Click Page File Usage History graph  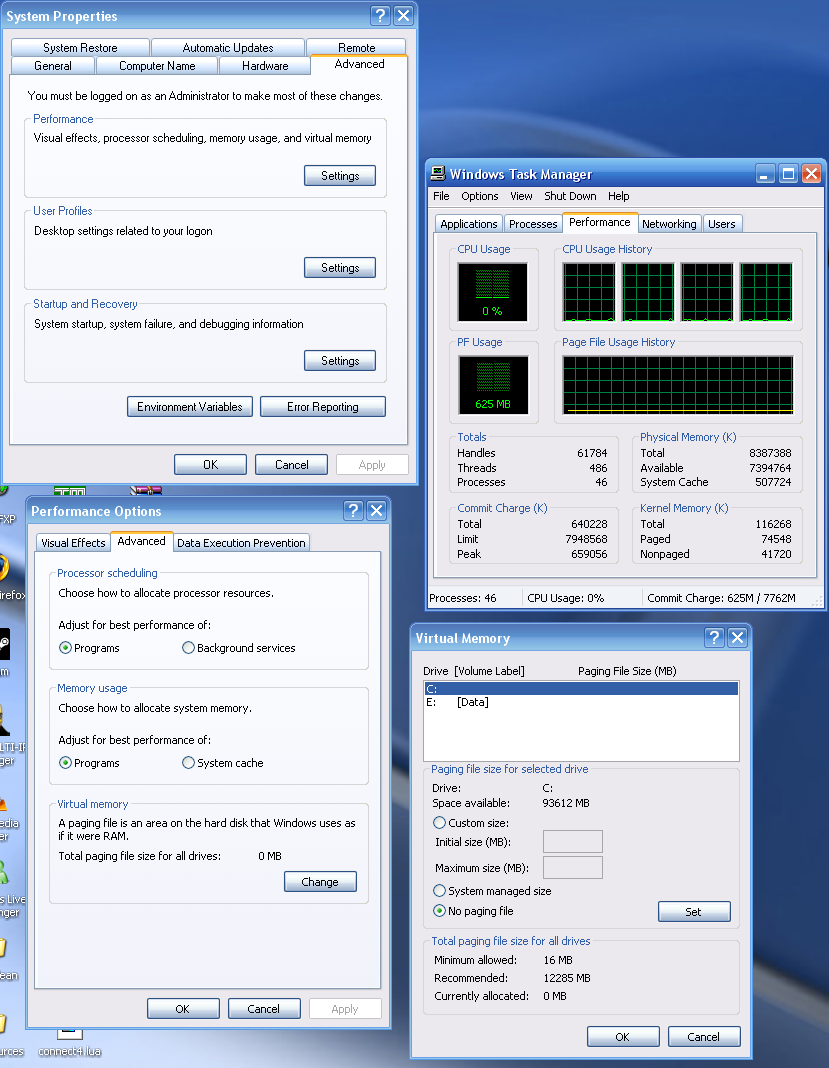point(678,385)
